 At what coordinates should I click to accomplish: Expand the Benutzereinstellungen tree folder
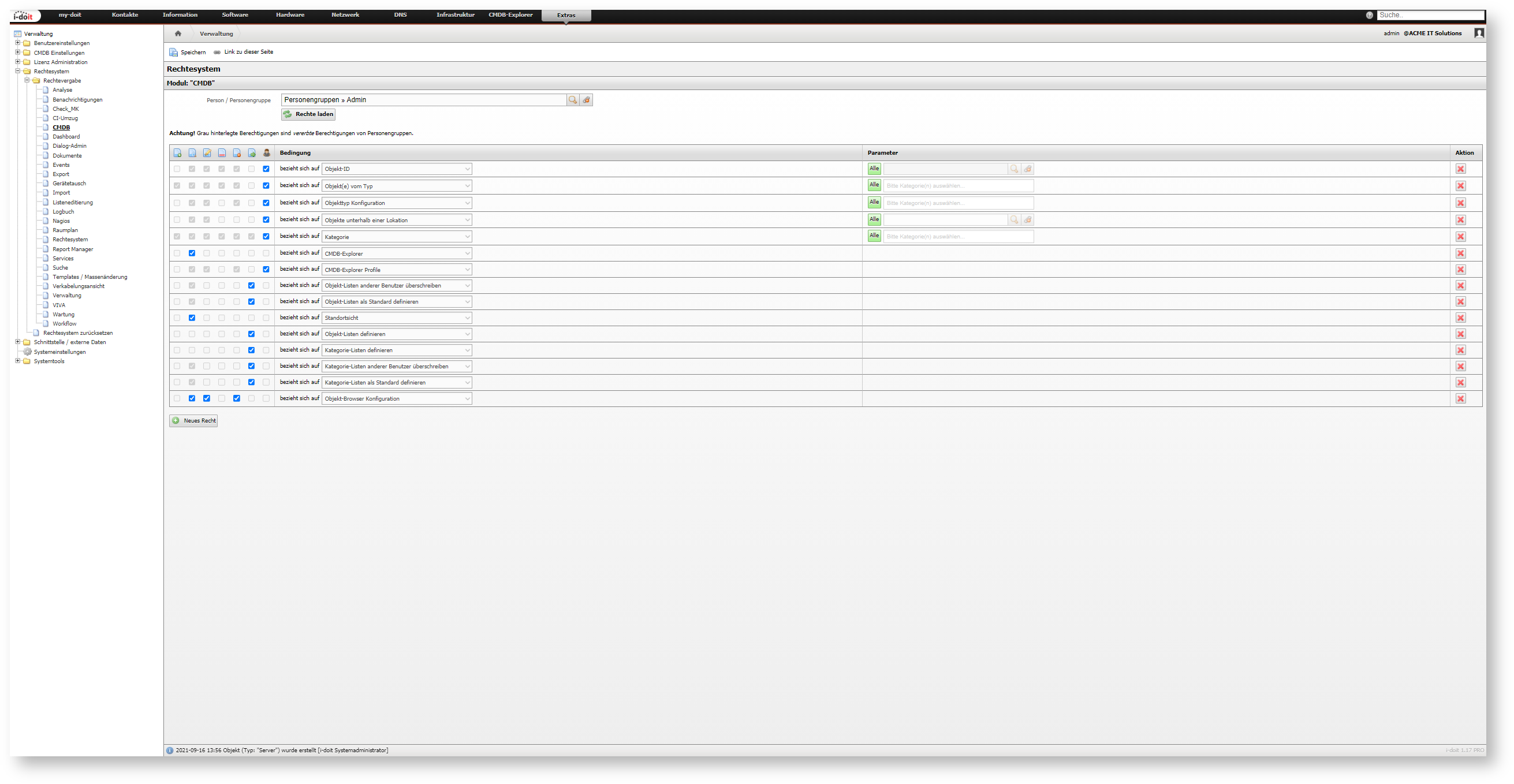pyautogui.click(x=18, y=43)
